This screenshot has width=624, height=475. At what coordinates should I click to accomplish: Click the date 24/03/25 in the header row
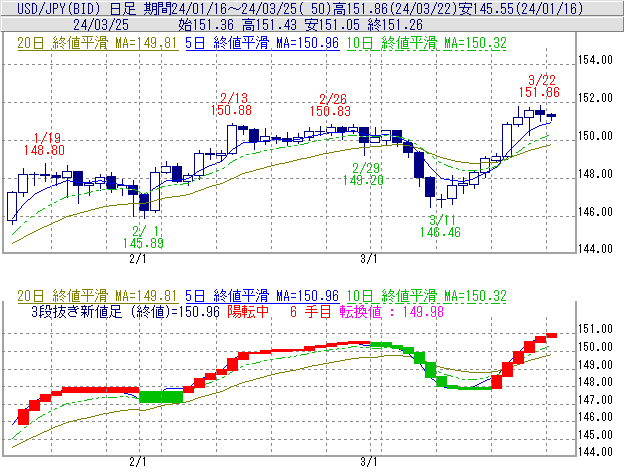point(101,25)
